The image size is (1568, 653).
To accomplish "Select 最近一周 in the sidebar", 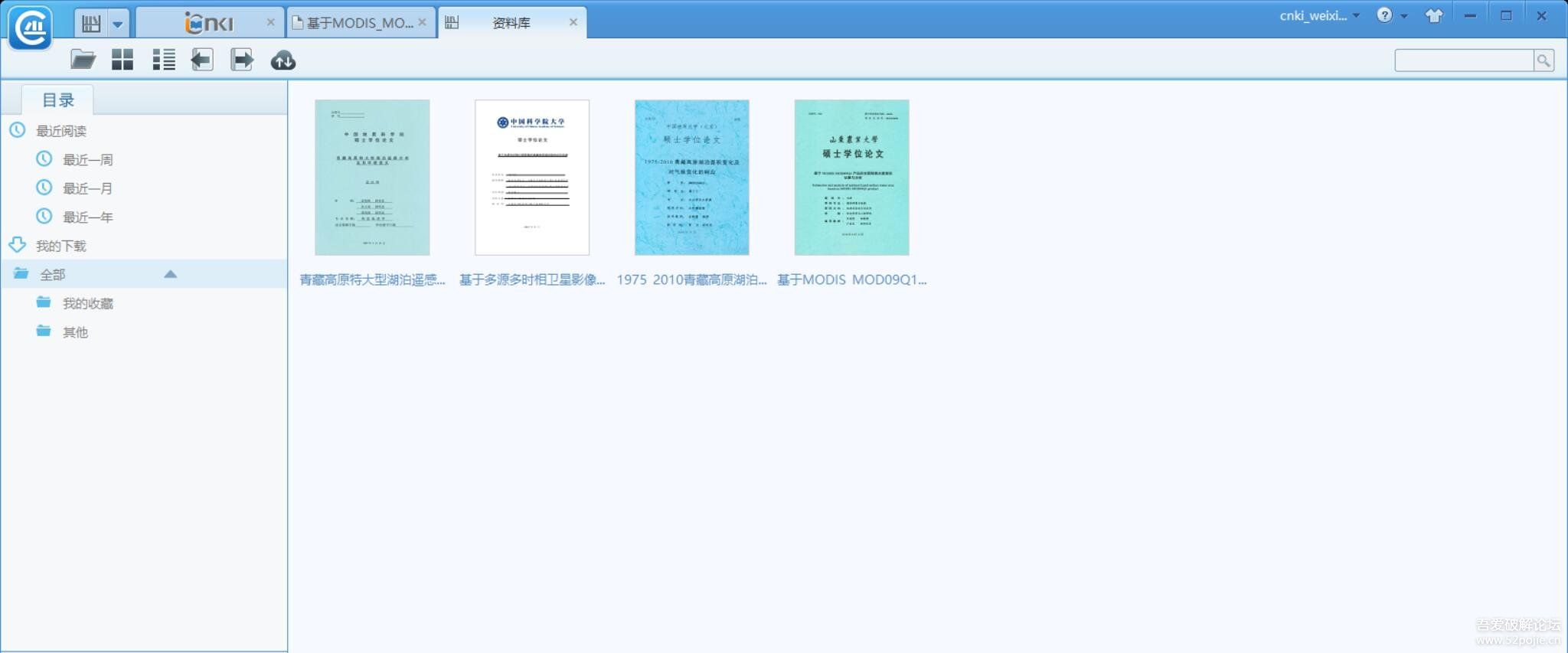I will tap(87, 160).
